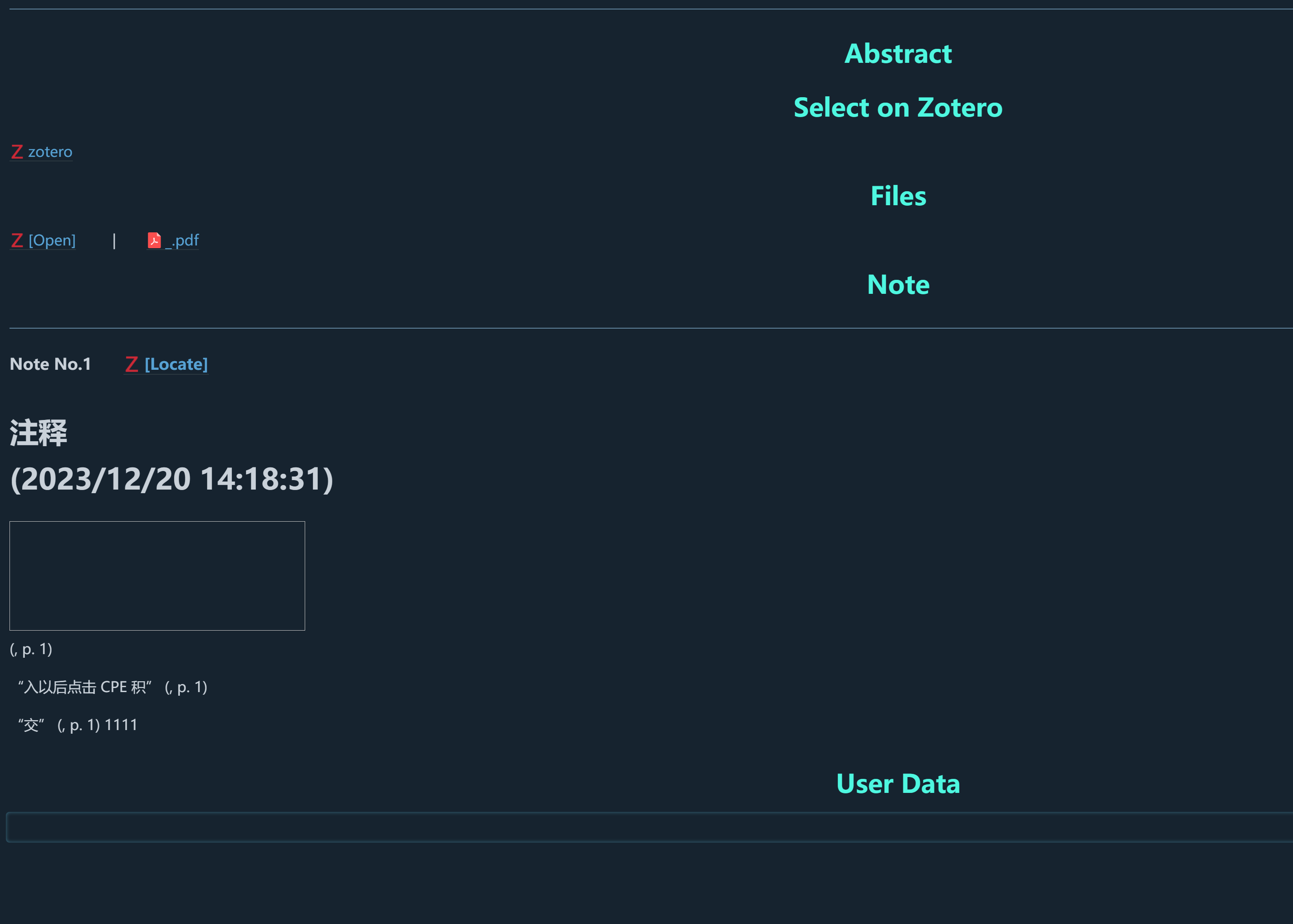Screen dimensions: 1293x924
Task: Select the "Note No.1" label
Action: pyautogui.click(x=51, y=364)
